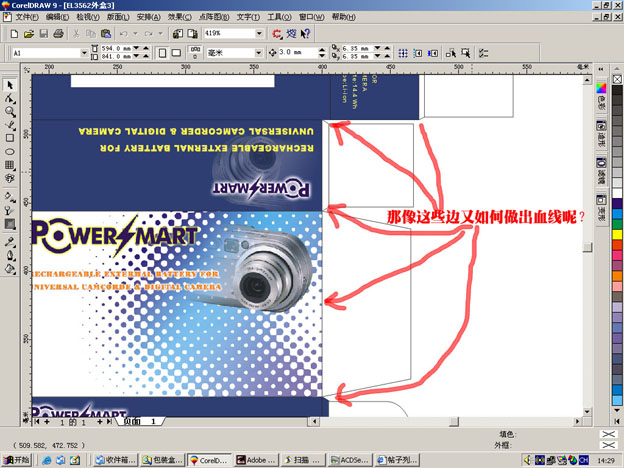Viewport: 624px width, 468px height.
Task: Open the drawing units dropdown
Action: tap(259, 53)
